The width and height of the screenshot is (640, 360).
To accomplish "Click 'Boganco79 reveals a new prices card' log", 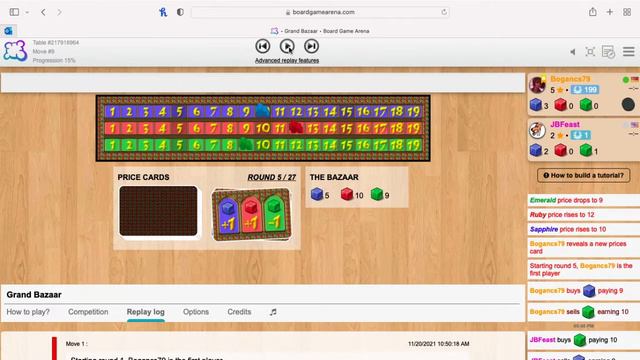I will [x=584, y=247].
